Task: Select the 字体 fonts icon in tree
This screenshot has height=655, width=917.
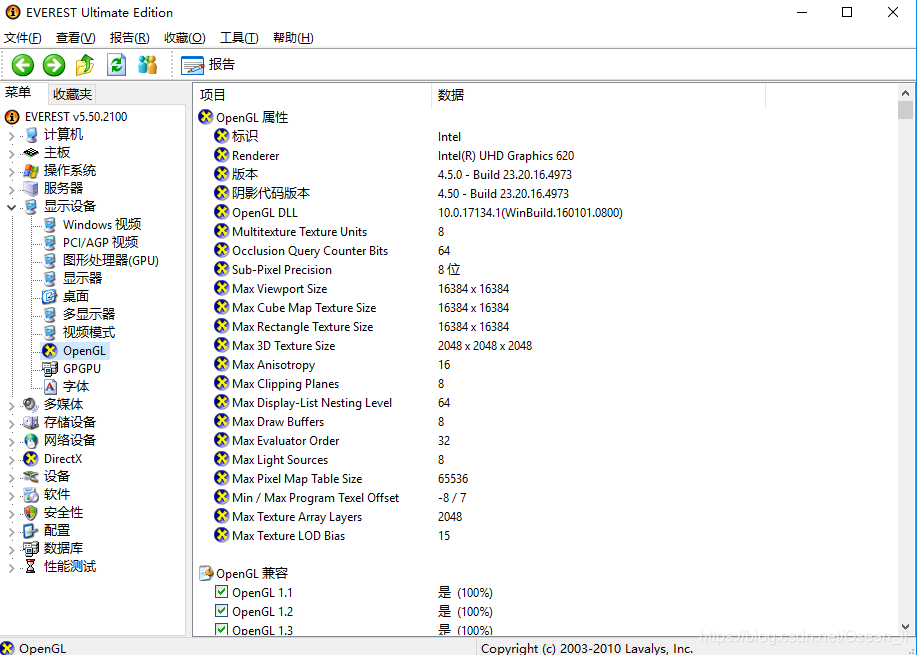Action: (x=50, y=387)
